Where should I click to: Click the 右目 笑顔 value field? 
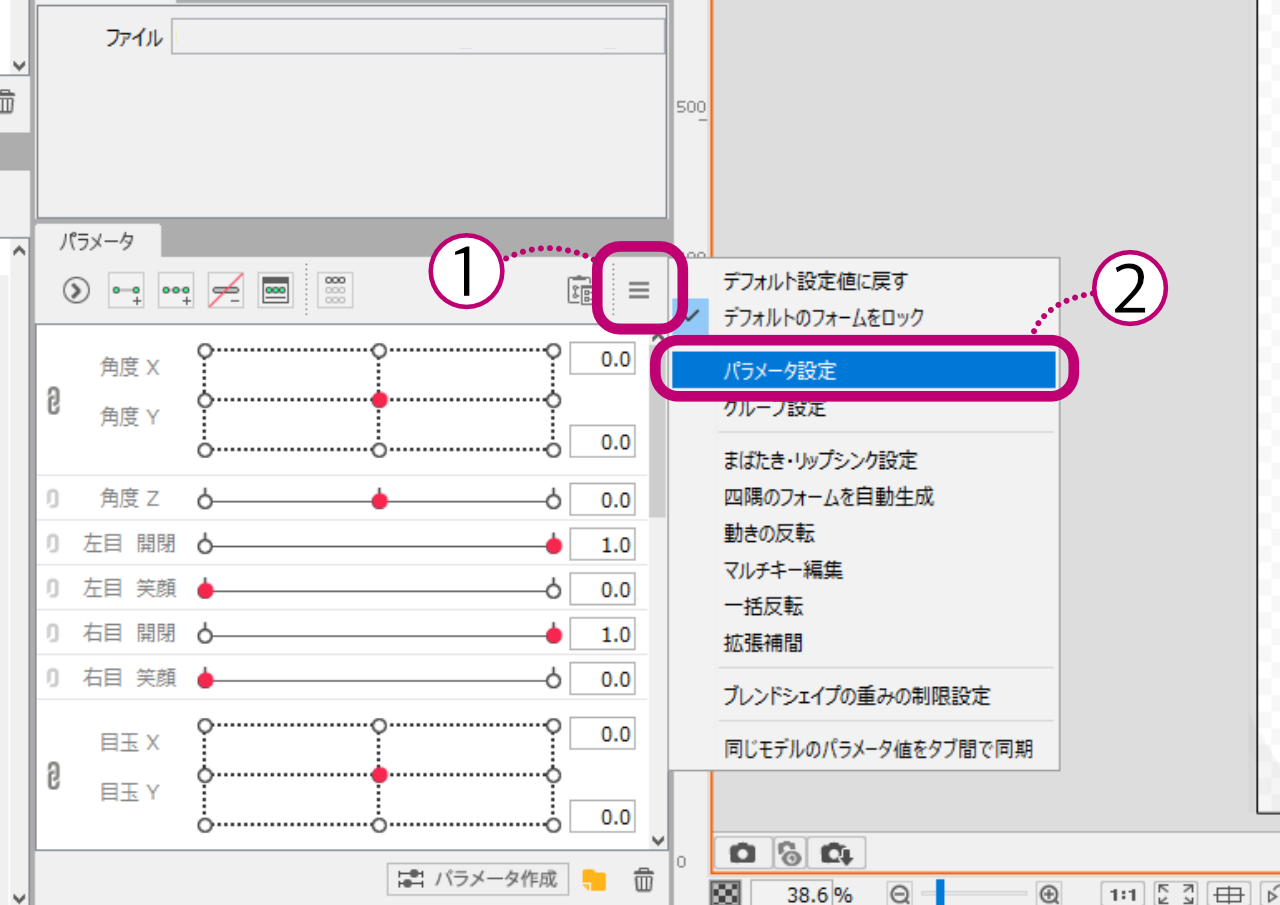point(602,680)
